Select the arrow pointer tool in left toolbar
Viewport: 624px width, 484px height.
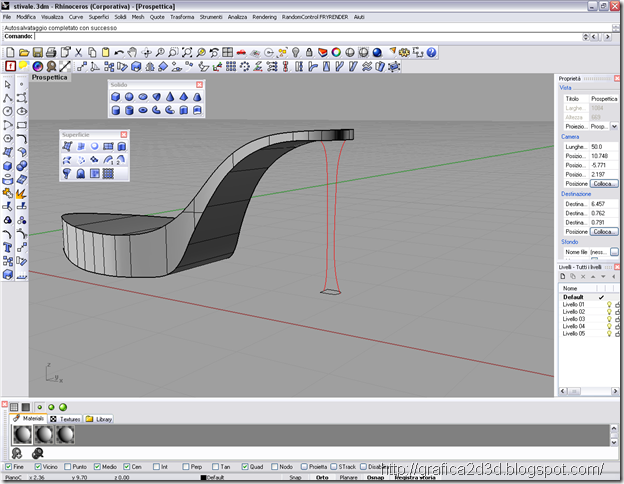8,84
